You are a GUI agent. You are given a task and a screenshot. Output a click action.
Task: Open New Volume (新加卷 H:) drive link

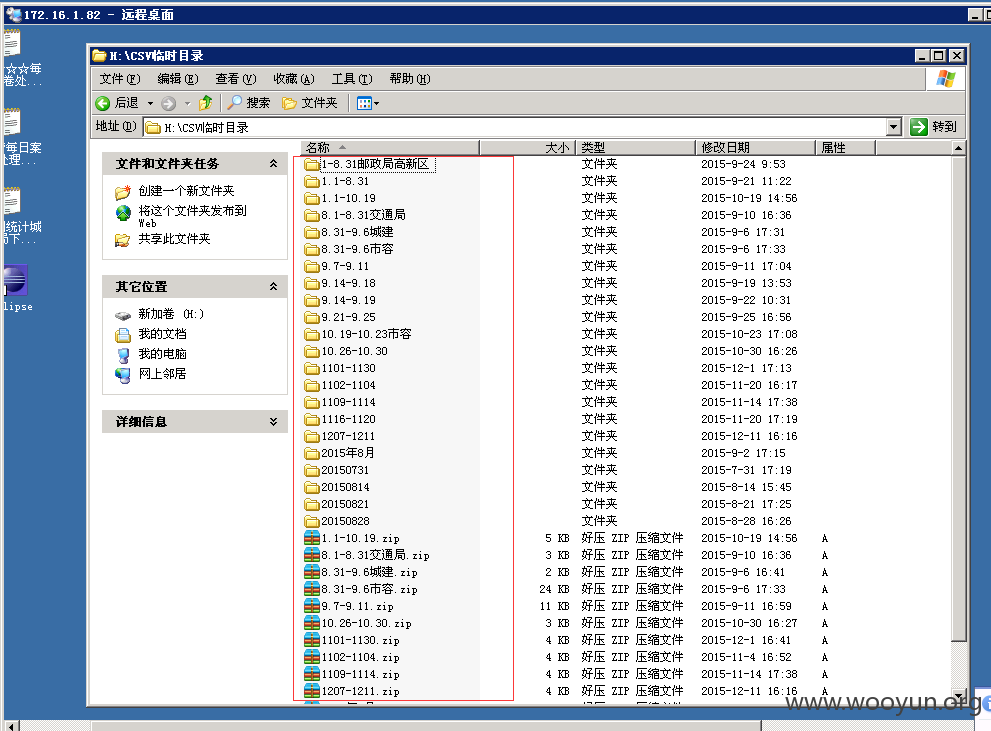[171, 314]
